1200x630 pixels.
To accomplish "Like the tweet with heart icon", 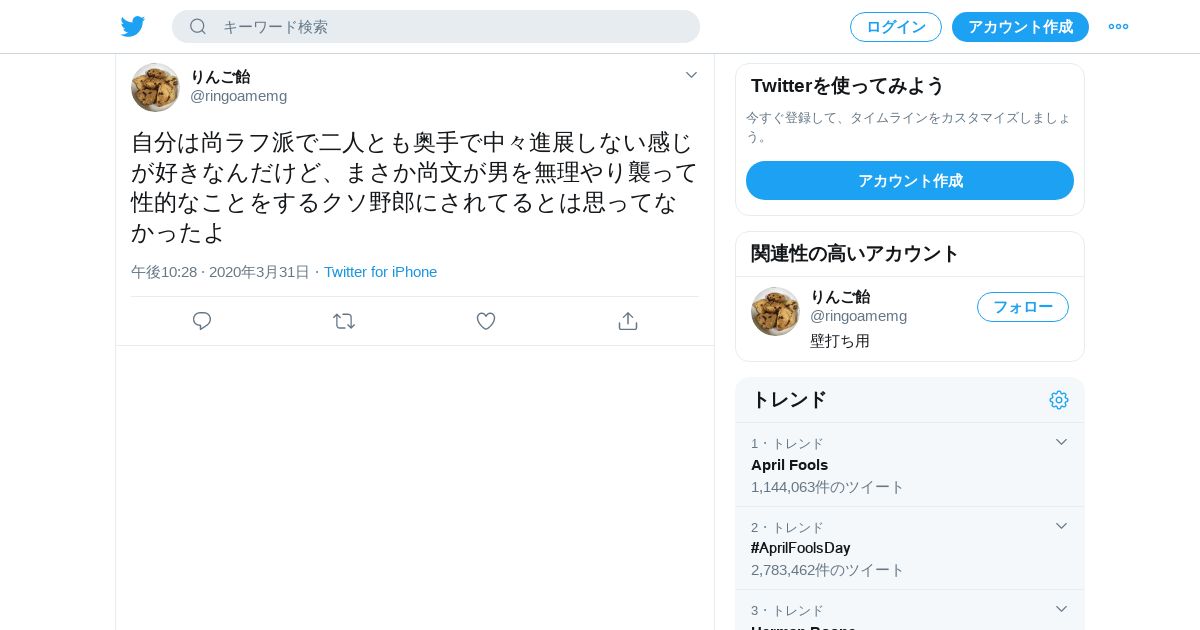I will click(486, 321).
